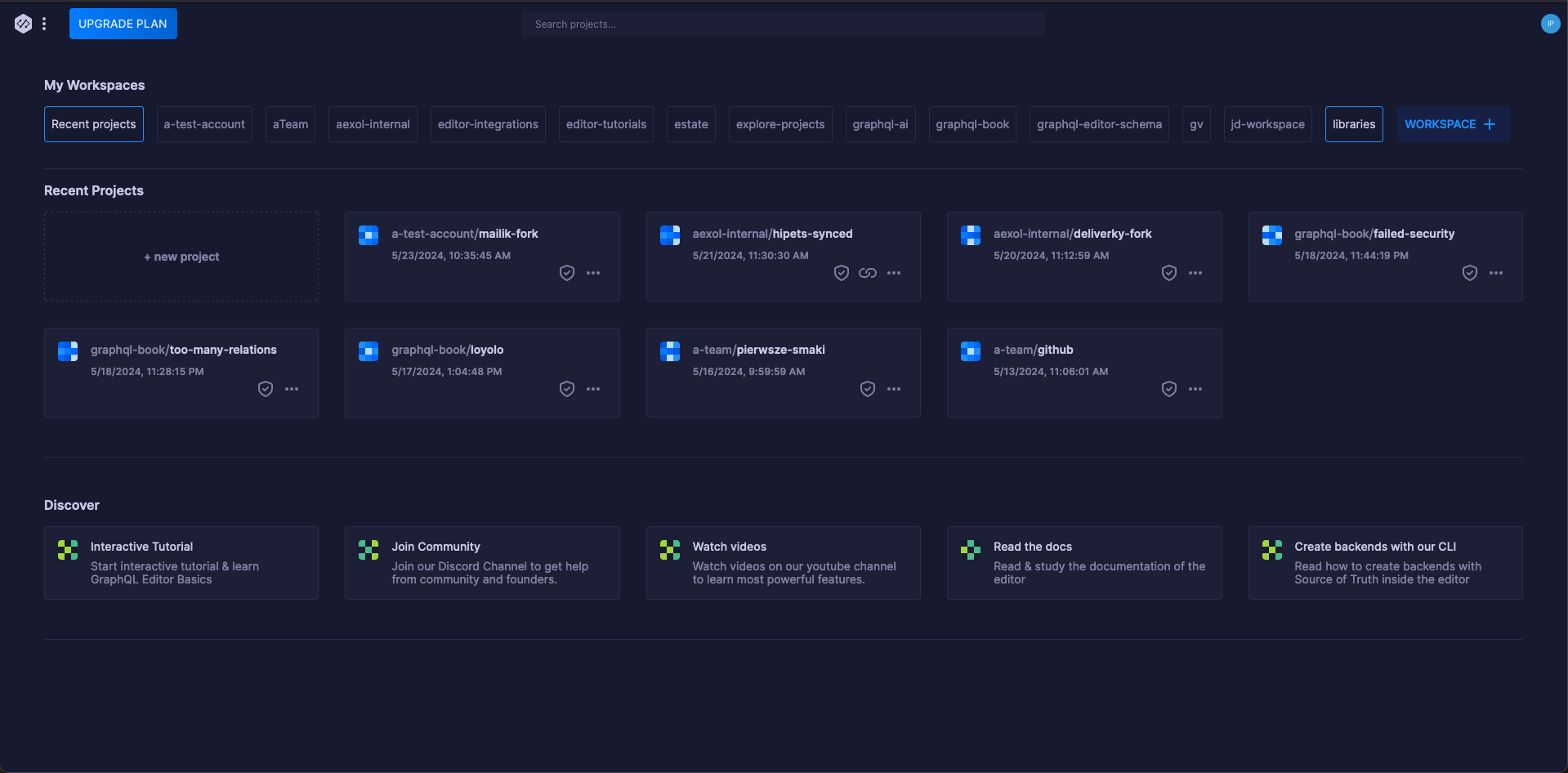Click the Read the docs green icon

click(971, 550)
